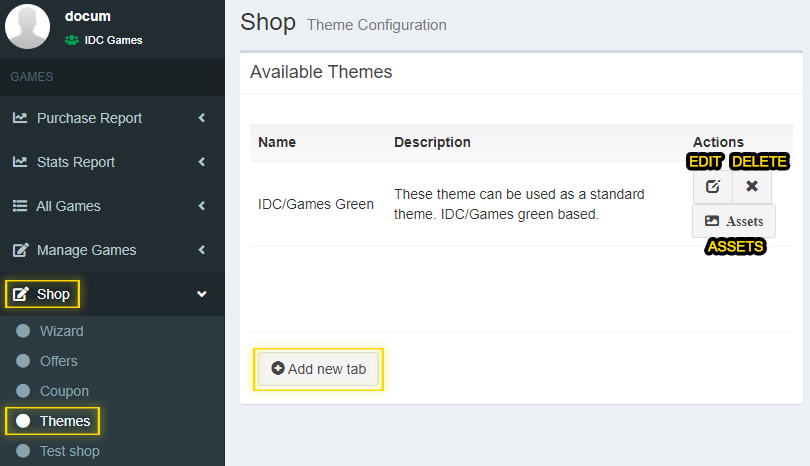Collapse the Shop menu chevron
The height and width of the screenshot is (466, 810).
(x=201, y=294)
